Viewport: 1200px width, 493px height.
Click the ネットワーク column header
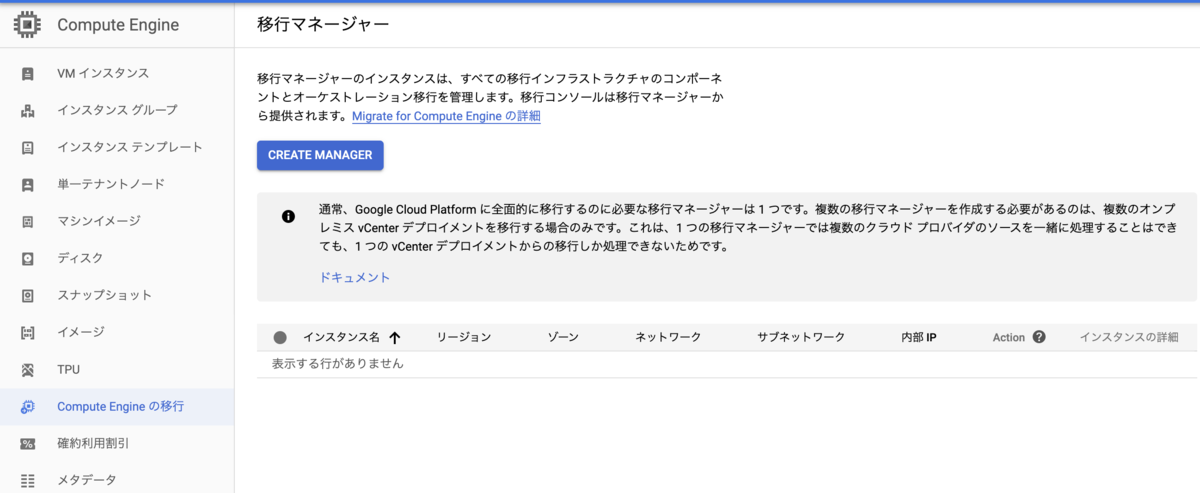tap(668, 338)
